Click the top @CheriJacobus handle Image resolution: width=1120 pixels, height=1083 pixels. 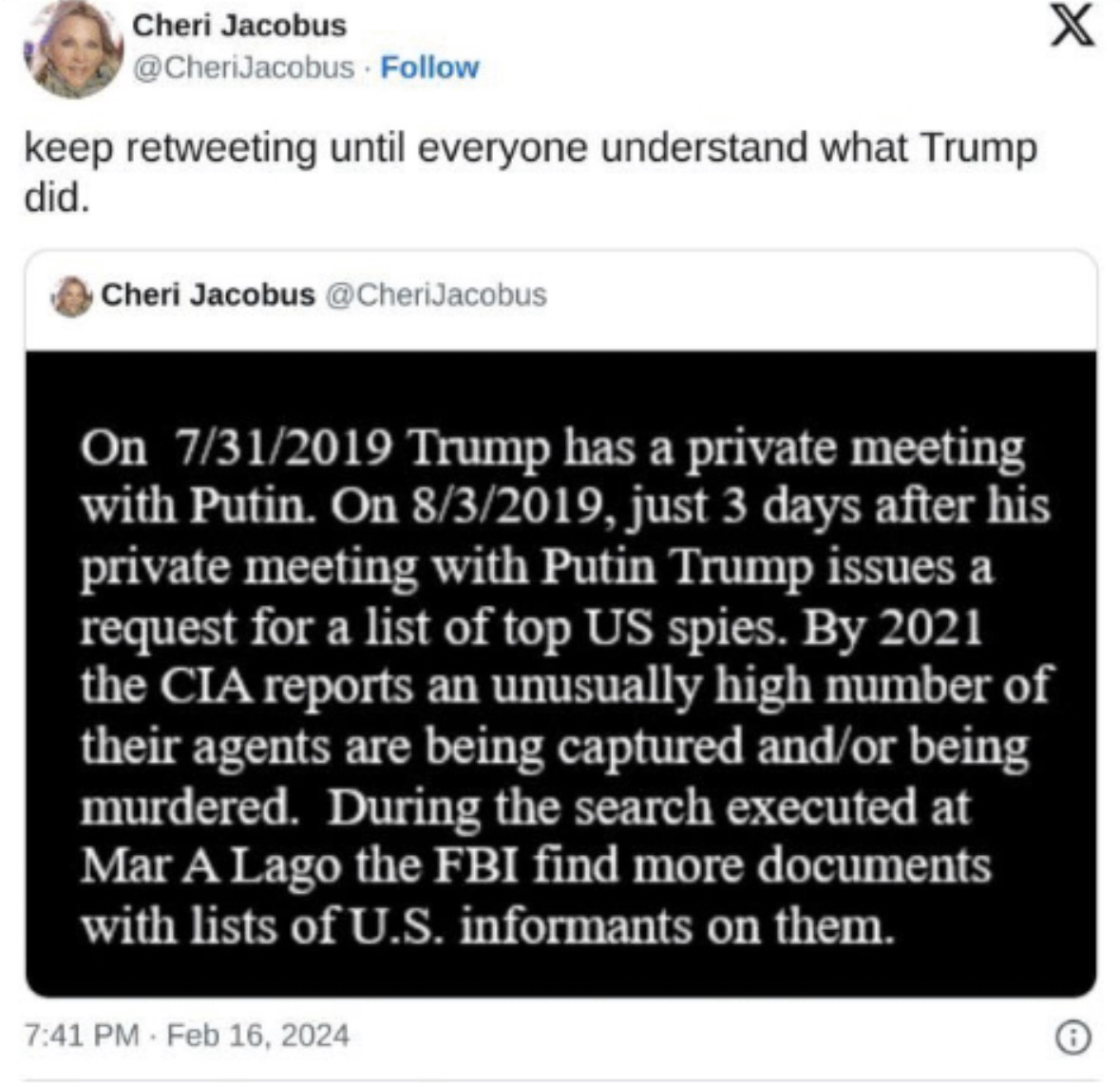(x=243, y=67)
